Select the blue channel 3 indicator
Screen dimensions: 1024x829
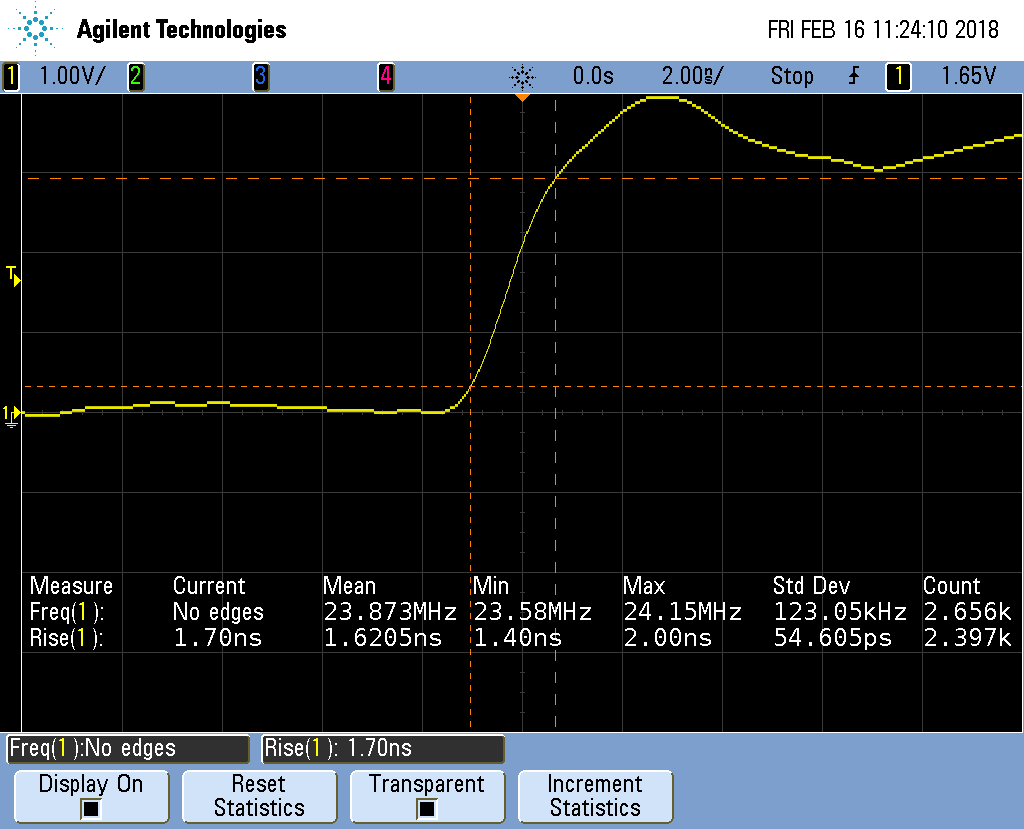[260, 76]
